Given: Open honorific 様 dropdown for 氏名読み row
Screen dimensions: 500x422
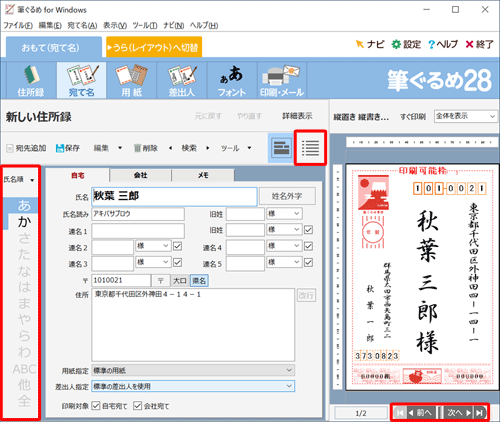Looking at the screenshot, I should pyautogui.click(x=284, y=213).
